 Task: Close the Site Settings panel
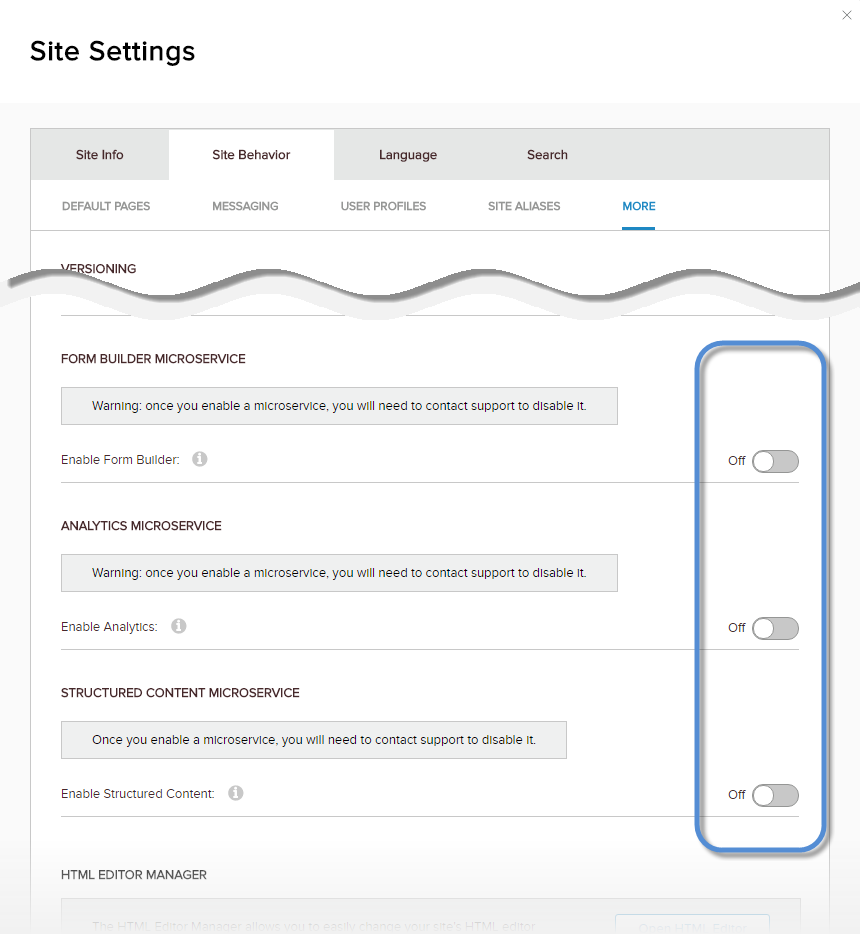coord(847,15)
